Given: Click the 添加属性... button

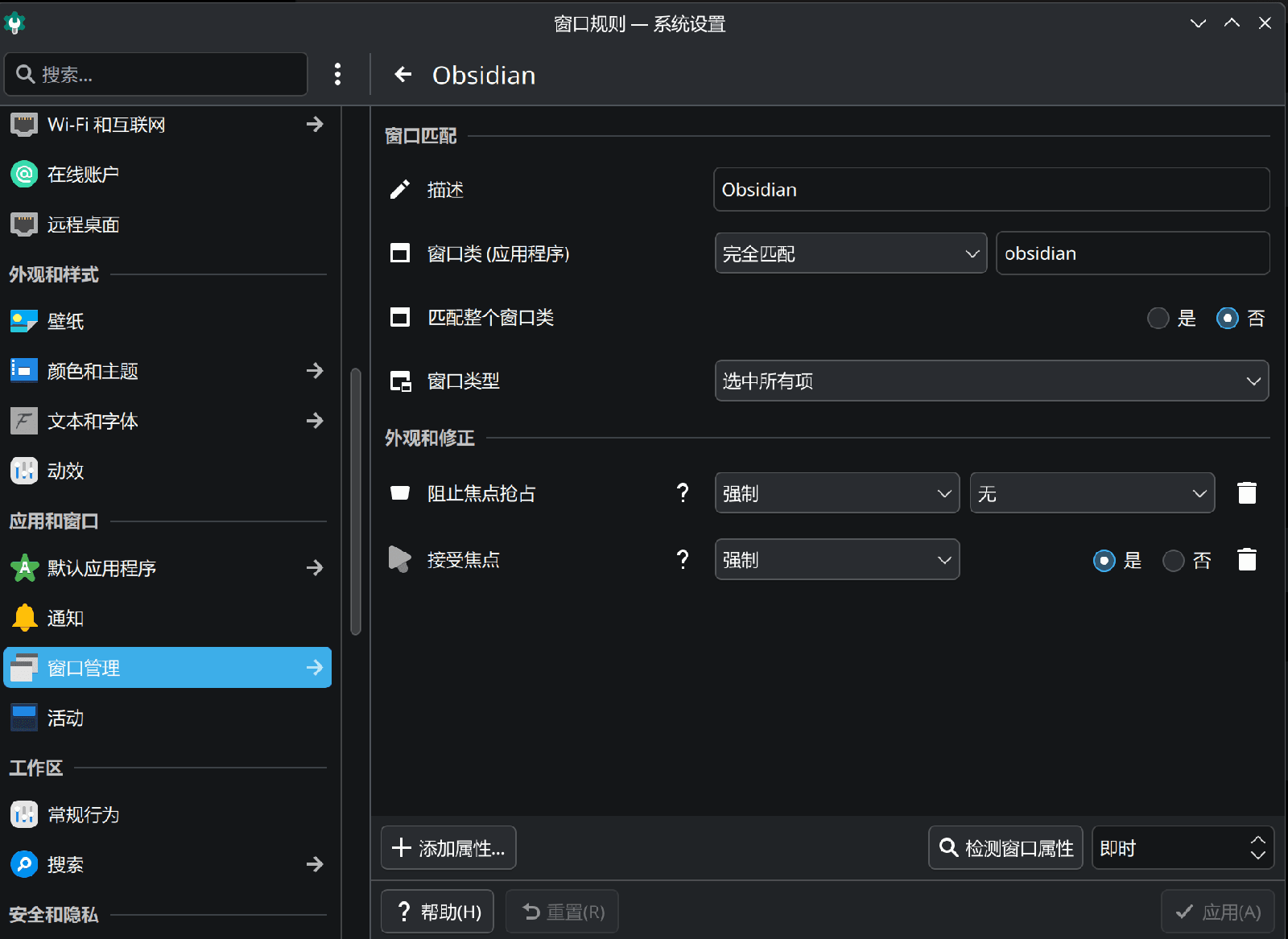Looking at the screenshot, I should [448, 848].
